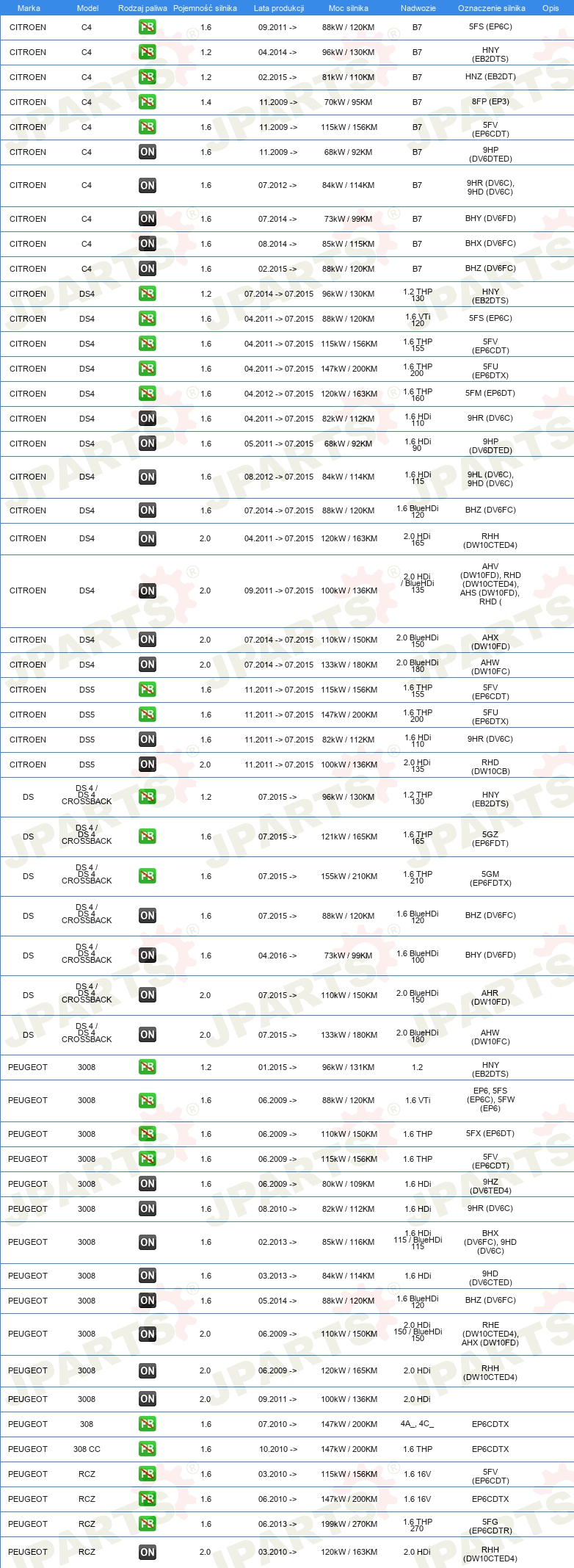
Task: Click the Nadwozie column header
Action: pos(418,8)
